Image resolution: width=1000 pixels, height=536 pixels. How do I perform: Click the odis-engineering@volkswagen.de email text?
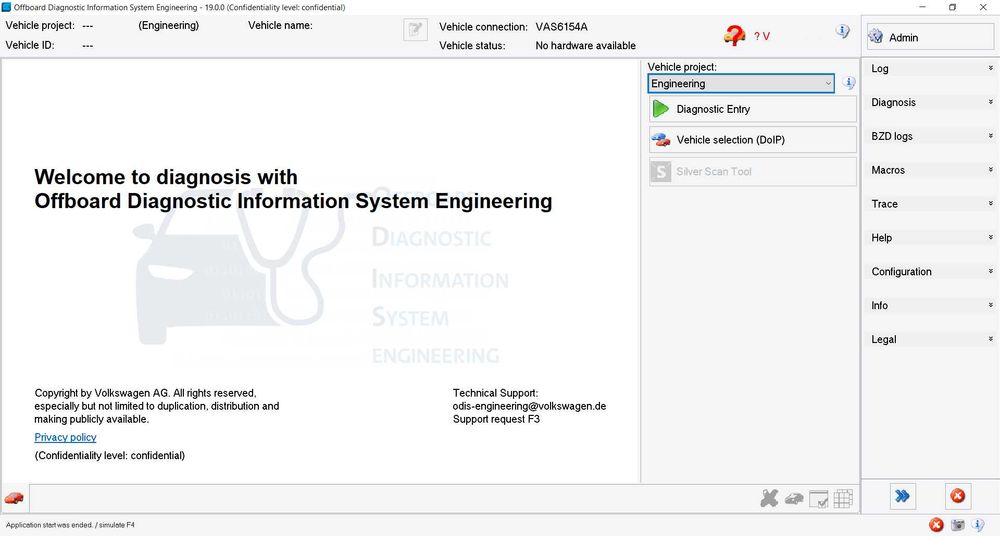[529, 406]
